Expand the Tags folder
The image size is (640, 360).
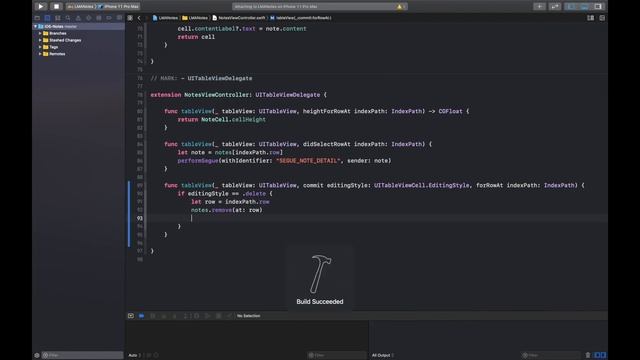(x=40, y=47)
